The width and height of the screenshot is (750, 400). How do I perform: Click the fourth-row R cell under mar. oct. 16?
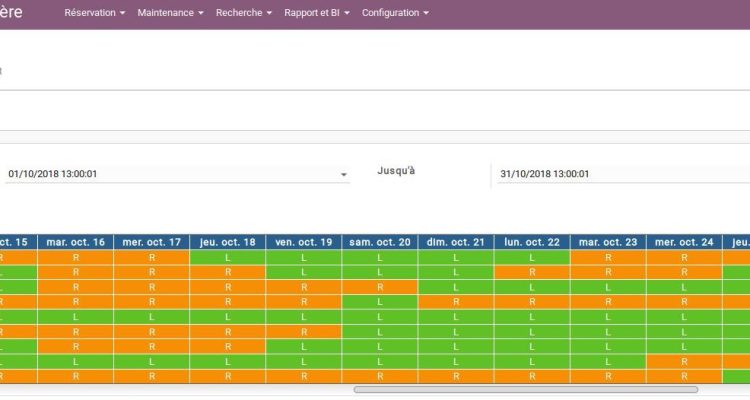click(x=76, y=302)
